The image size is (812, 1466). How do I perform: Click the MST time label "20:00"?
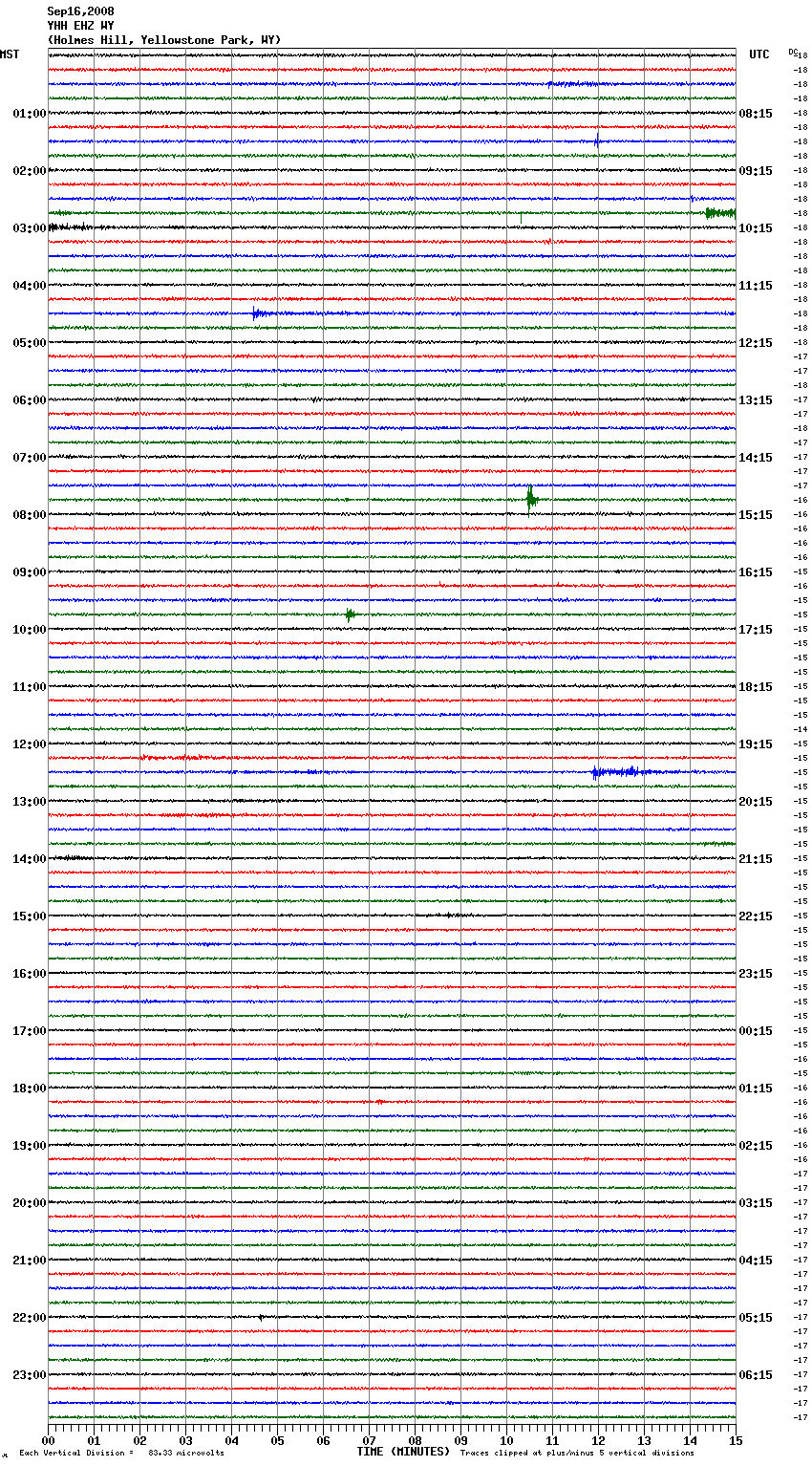pyautogui.click(x=30, y=1203)
